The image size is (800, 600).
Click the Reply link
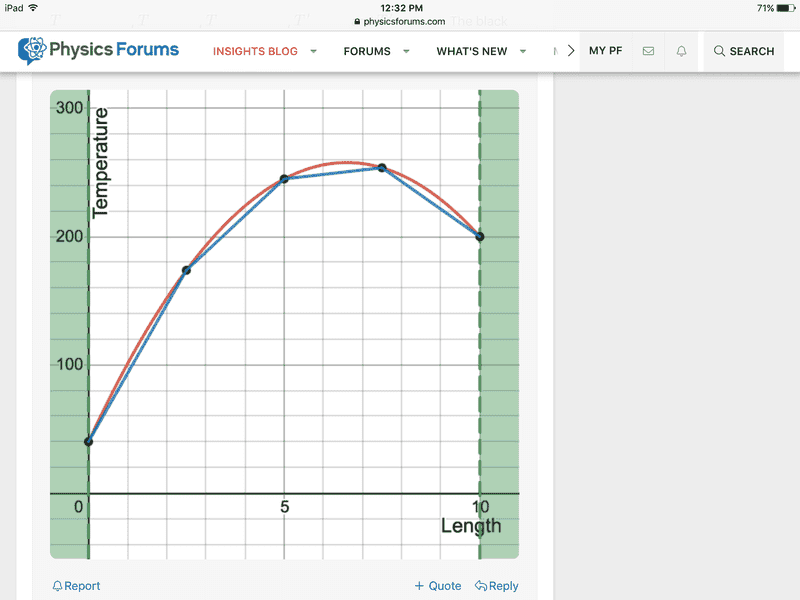click(496, 586)
